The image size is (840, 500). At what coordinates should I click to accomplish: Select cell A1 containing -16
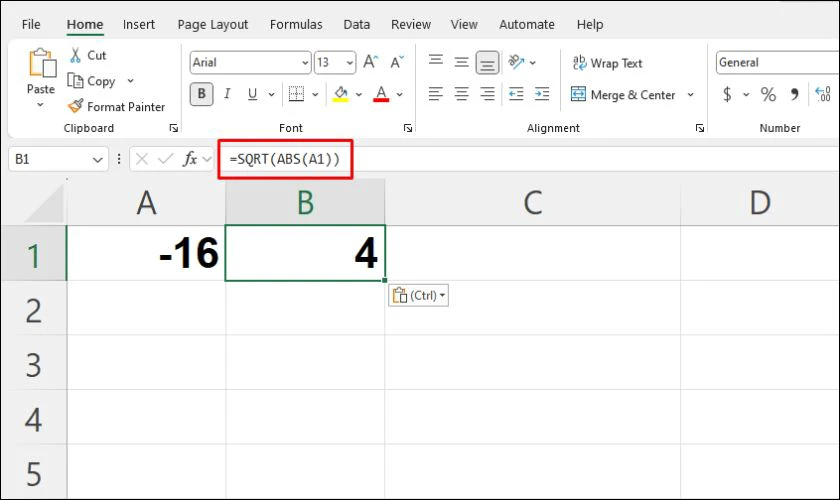pos(146,253)
